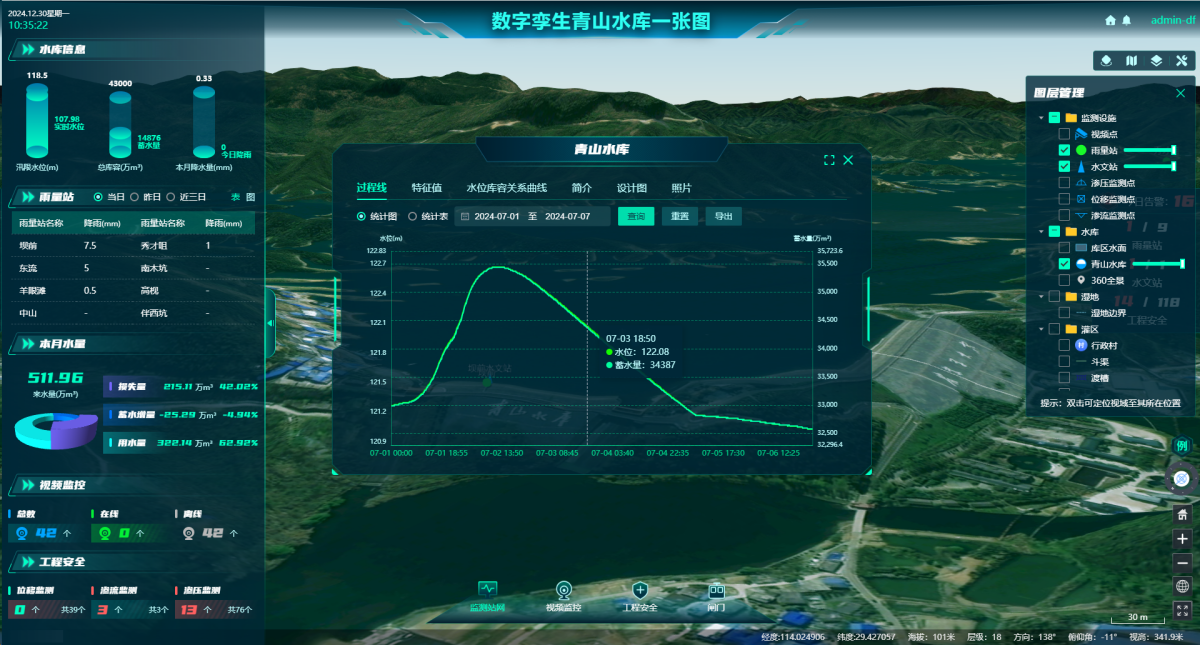Open 工程安全 in bottom navigation
1200x645 pixels.
pyautogui.click(x=640, y=596)
